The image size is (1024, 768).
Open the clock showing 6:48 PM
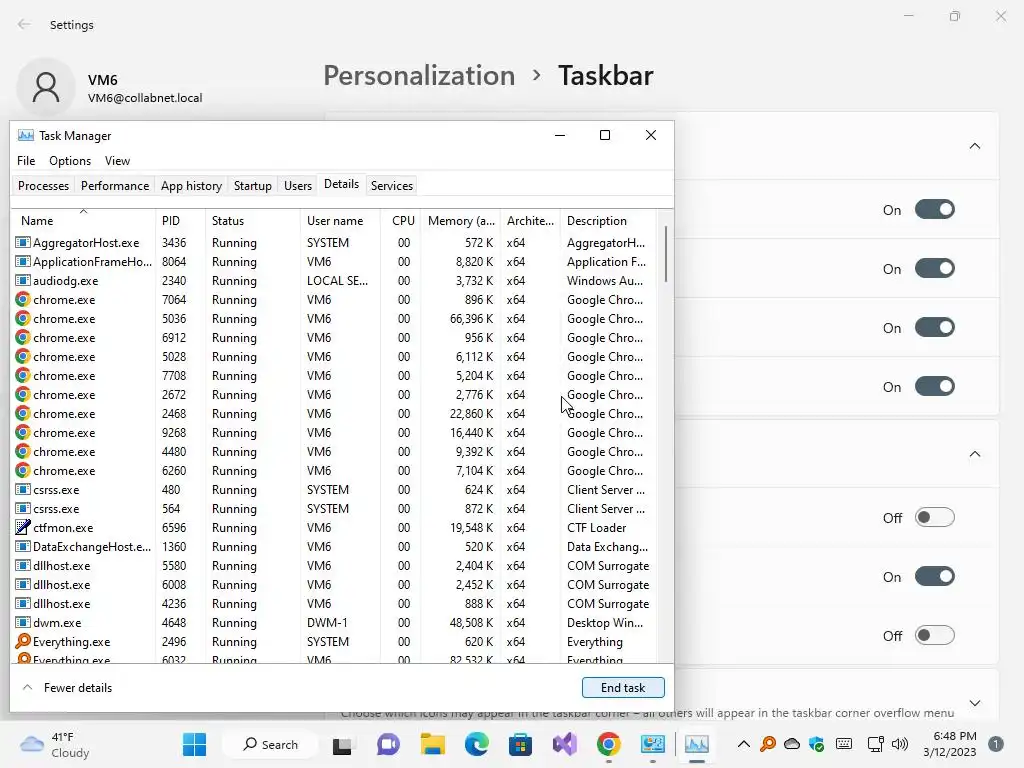click(x=950, y=744)
